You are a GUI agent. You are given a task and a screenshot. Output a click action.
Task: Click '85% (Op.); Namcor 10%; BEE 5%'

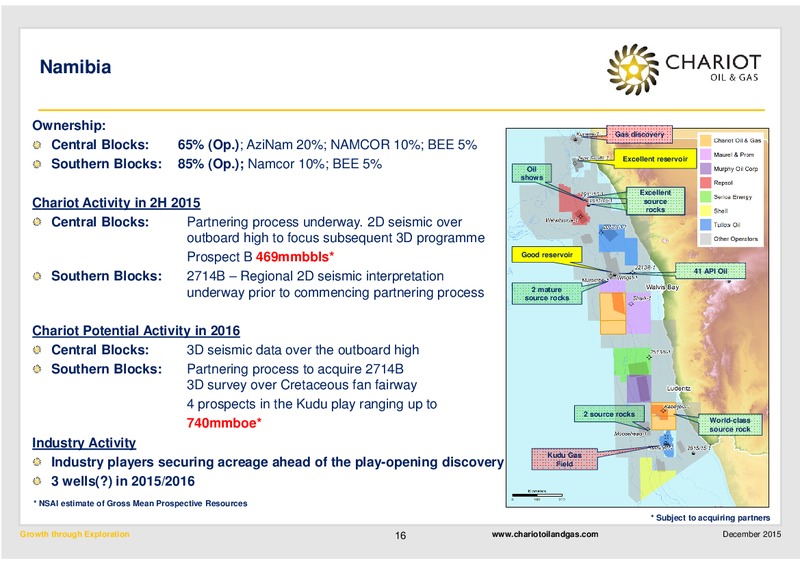tap(280, 164)
